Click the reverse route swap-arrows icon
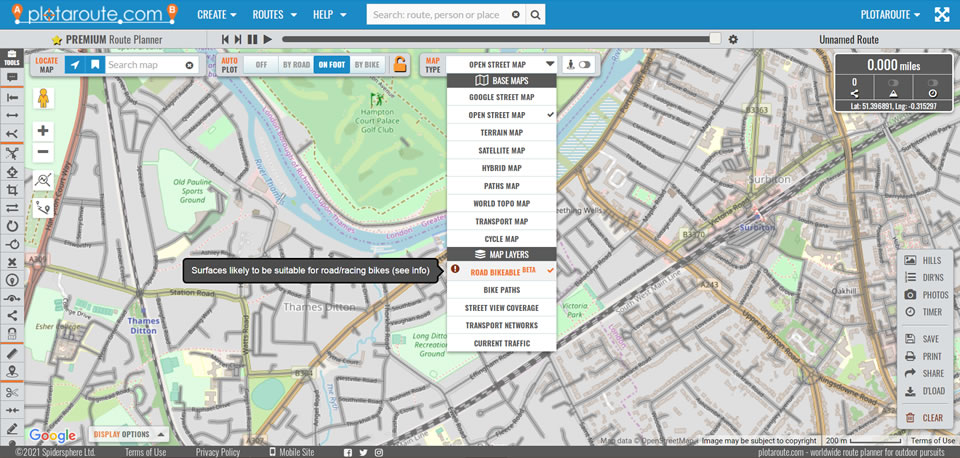 12,208
